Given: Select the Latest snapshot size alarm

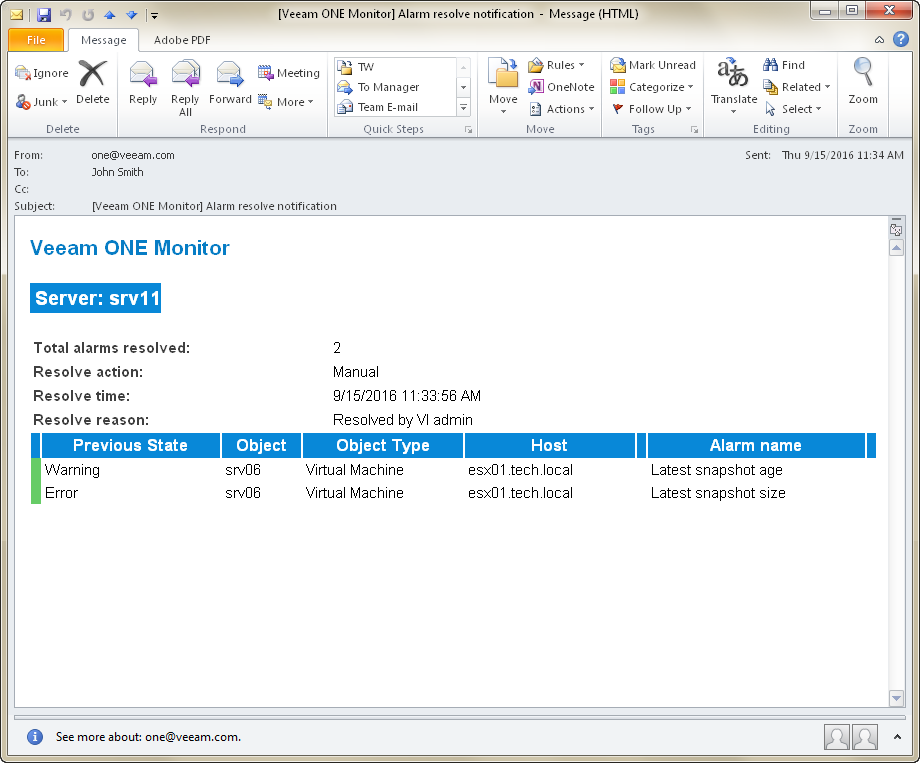Looking at the screenshot, I should [x=718, y=493].
